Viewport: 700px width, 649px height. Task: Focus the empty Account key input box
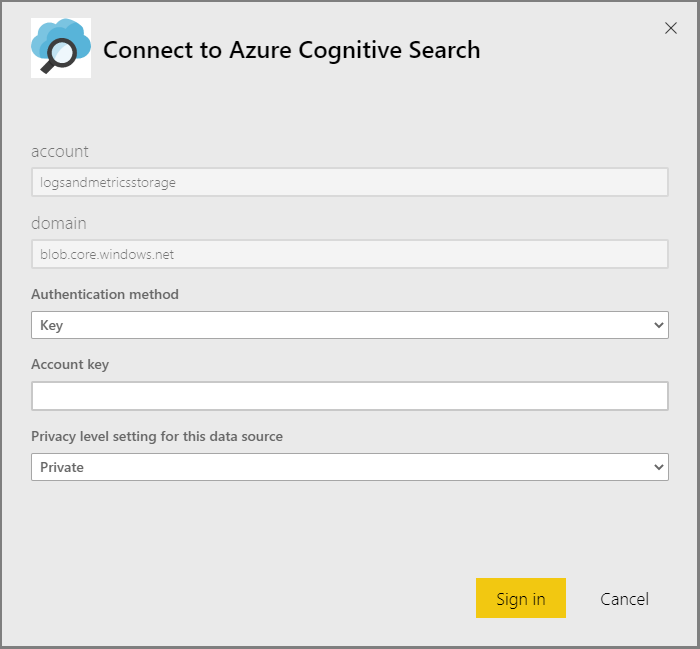point(349,396)
